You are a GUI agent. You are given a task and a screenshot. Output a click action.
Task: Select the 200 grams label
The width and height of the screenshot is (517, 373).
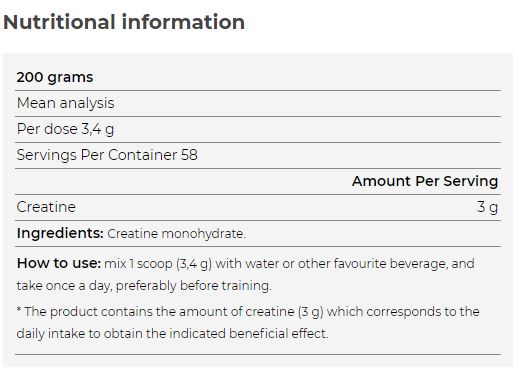(55, 77)
